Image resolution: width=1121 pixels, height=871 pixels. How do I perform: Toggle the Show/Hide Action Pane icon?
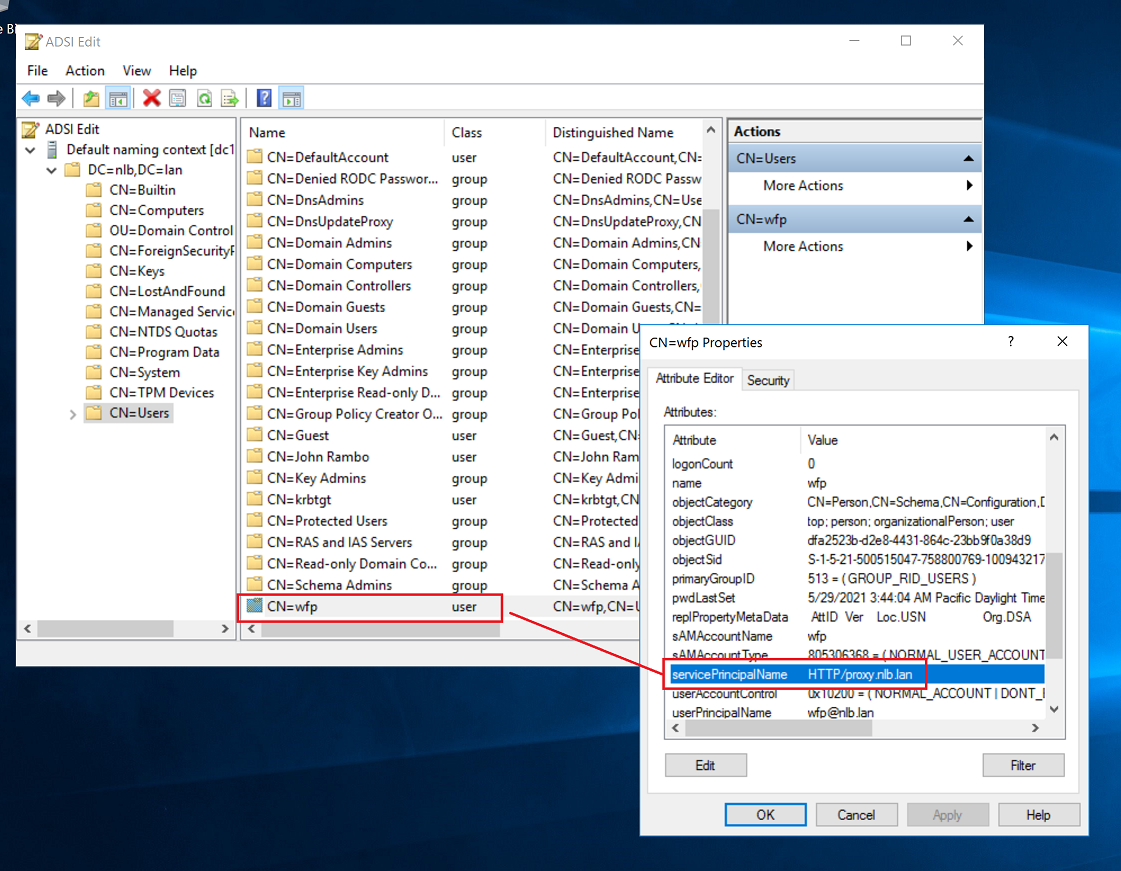click(x=291, y=98)
